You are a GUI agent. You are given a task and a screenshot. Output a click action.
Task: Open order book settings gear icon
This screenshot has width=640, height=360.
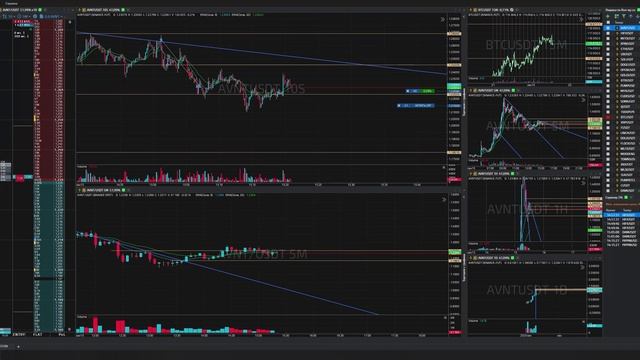[35, 16]
